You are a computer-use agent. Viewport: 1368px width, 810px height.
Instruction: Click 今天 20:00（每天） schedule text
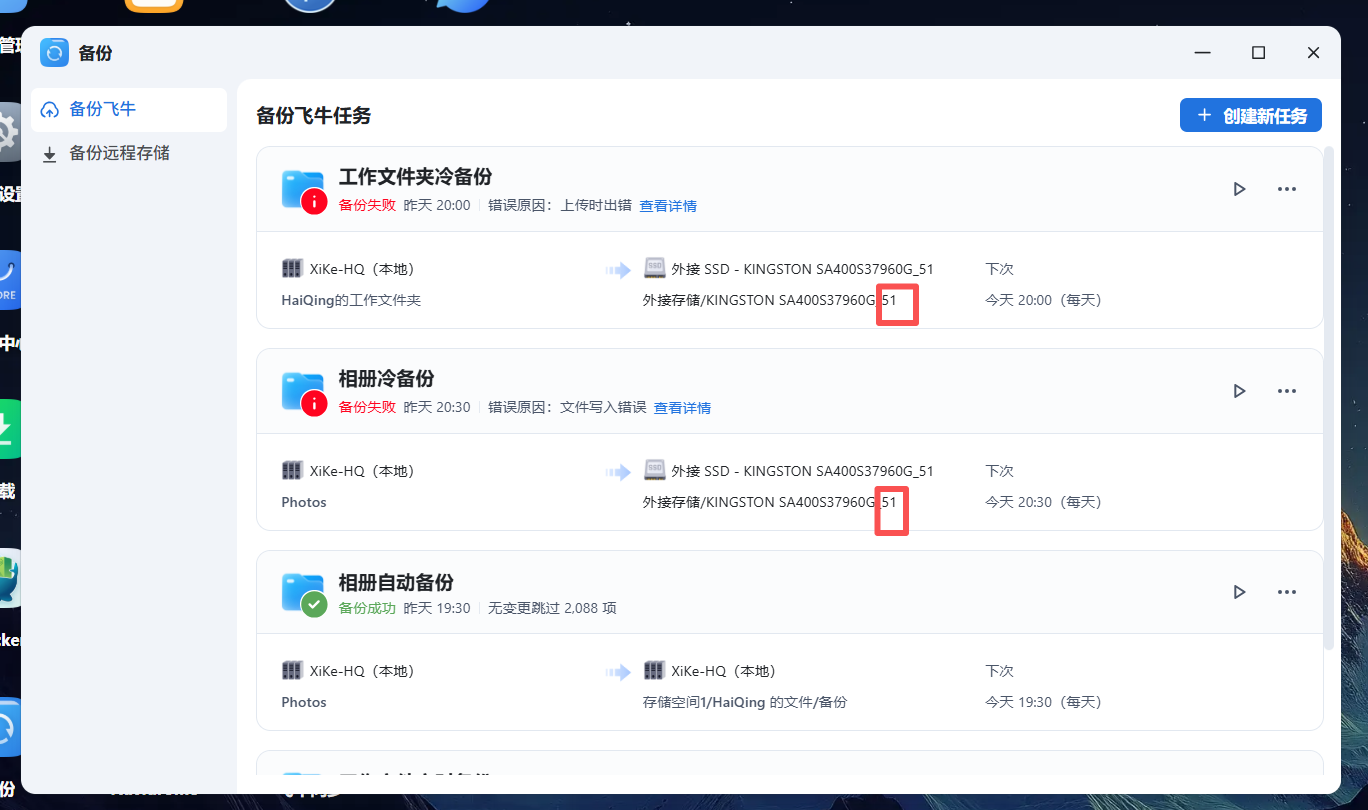click(1043, 300)
